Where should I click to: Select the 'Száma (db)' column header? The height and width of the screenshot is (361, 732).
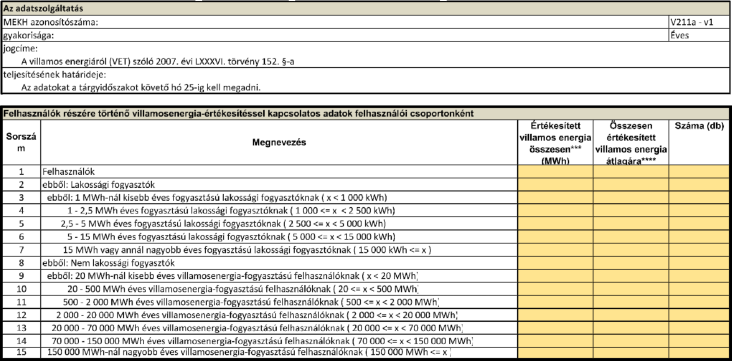click(x=699, y=142)
